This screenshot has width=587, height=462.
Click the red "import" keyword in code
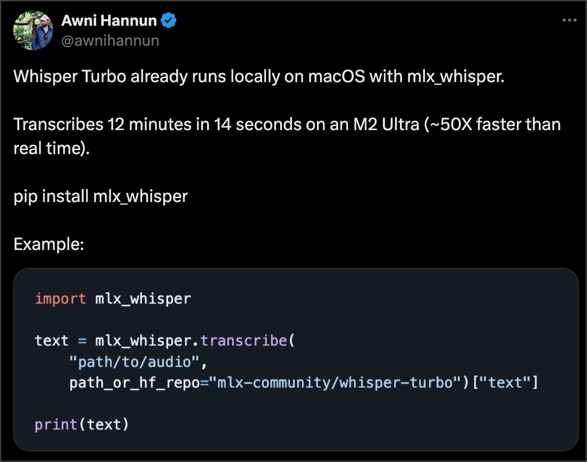60,299
